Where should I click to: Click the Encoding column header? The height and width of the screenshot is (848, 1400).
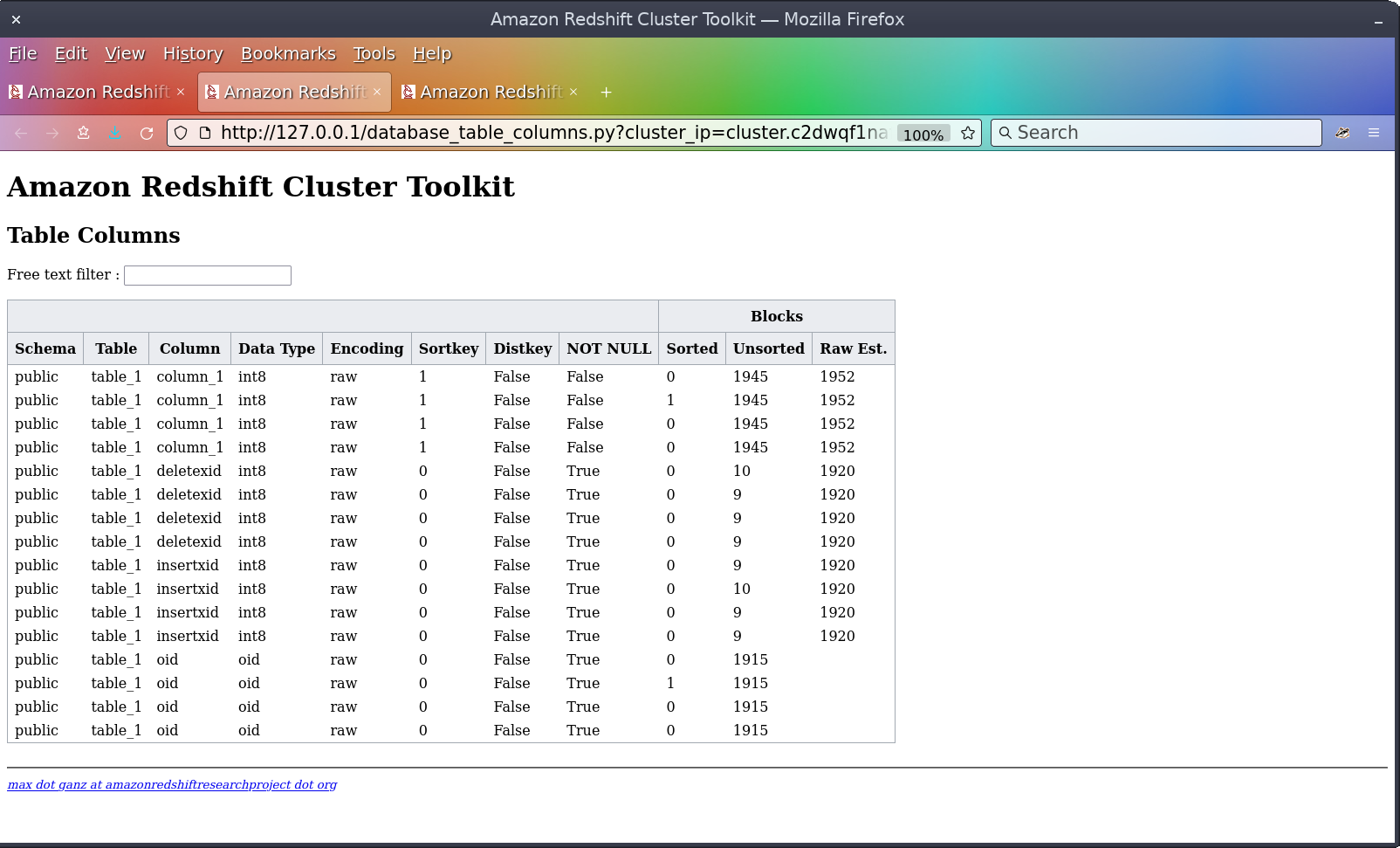[x=367, y=348]
